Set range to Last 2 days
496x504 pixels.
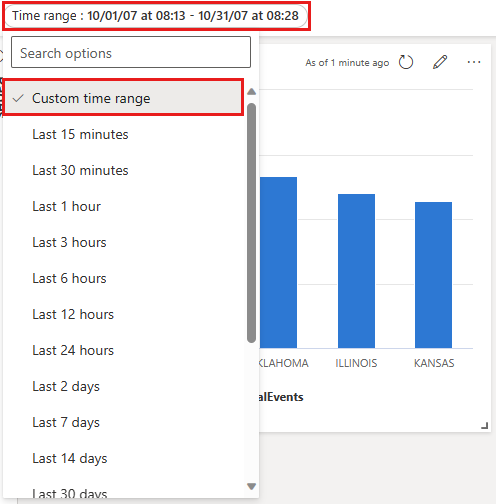pyautogui.click(x=124, y=386)
